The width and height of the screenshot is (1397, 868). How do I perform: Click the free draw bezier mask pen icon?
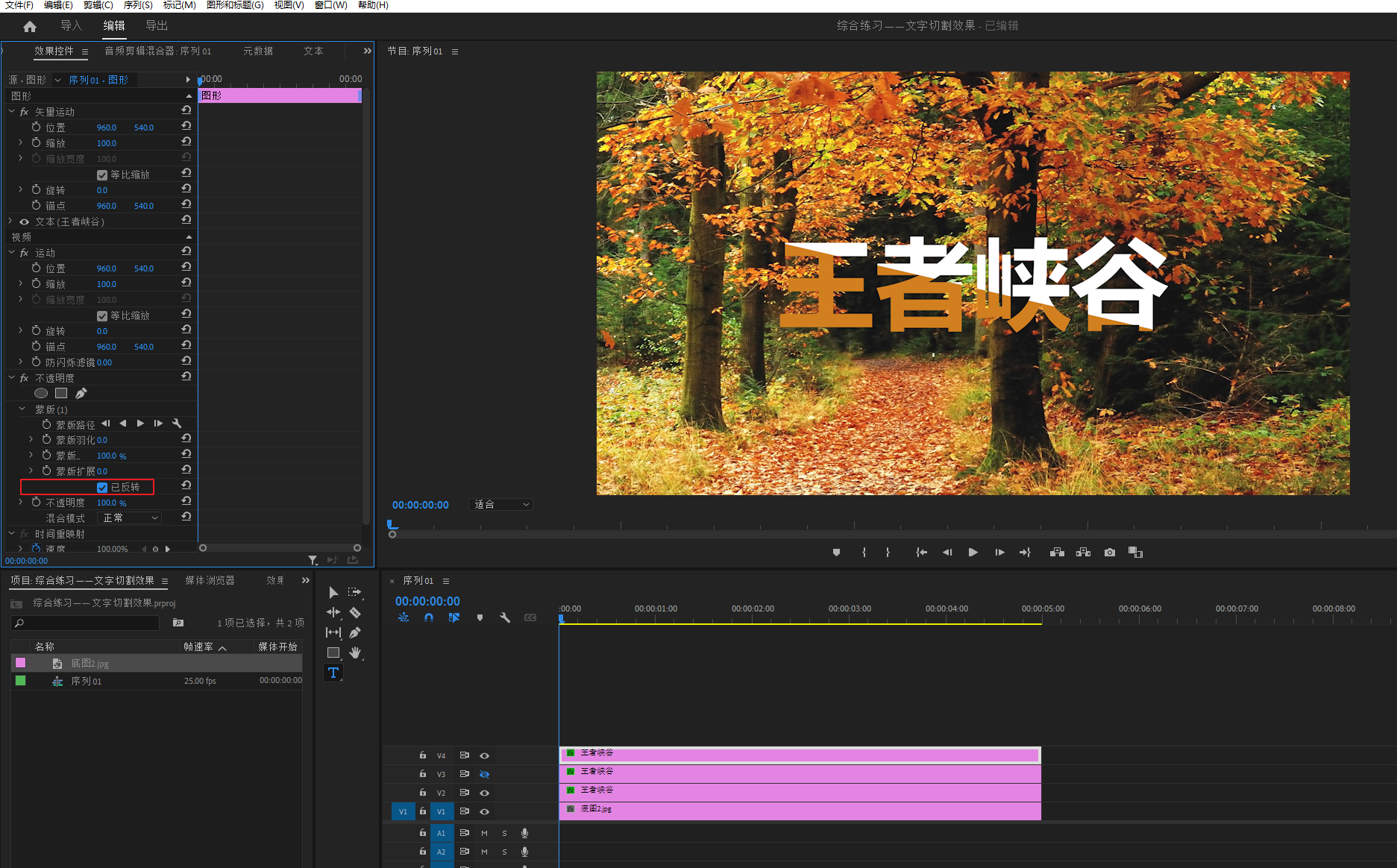81,393
